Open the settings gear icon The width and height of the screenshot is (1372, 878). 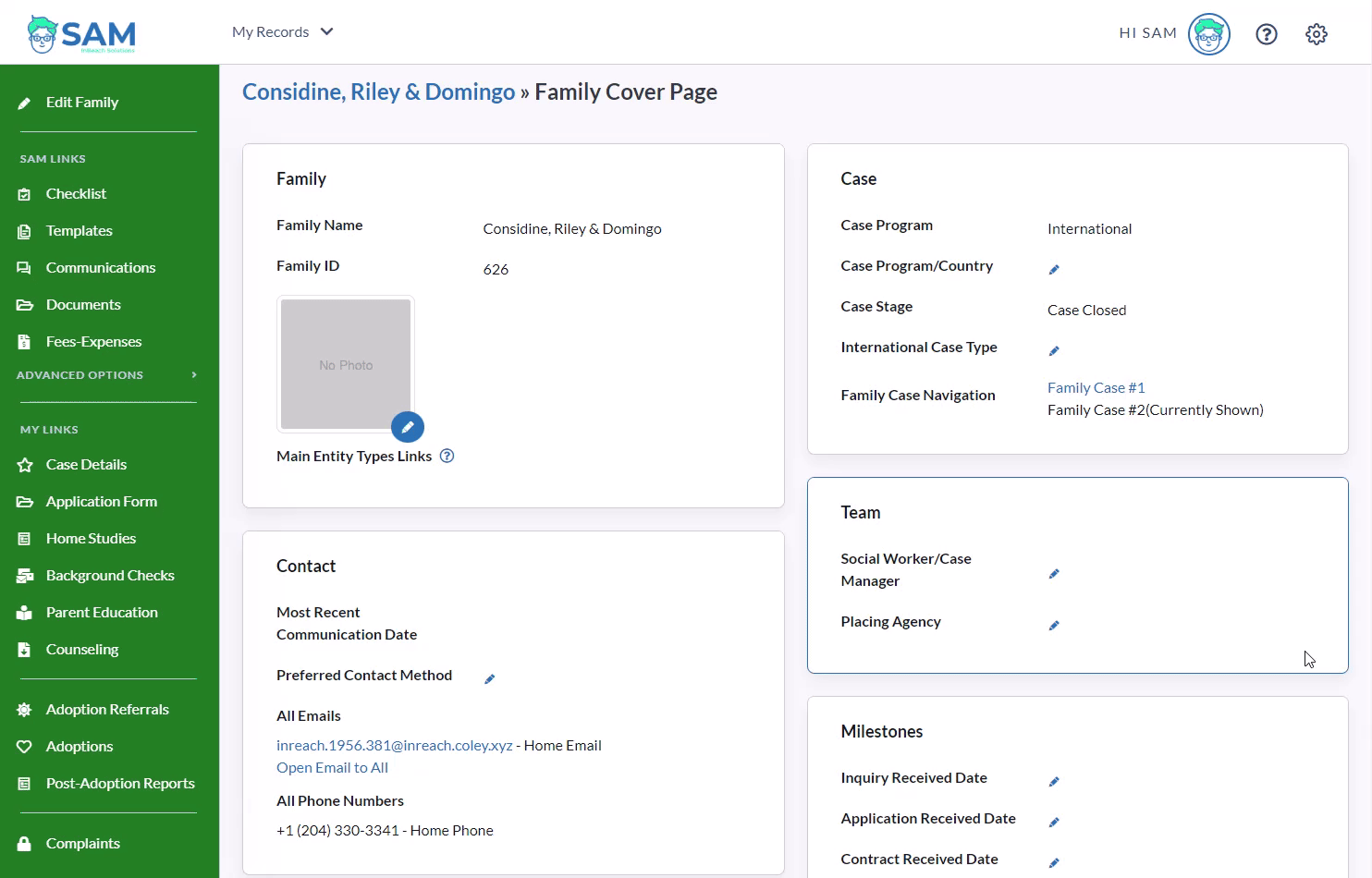point(1317,34)
